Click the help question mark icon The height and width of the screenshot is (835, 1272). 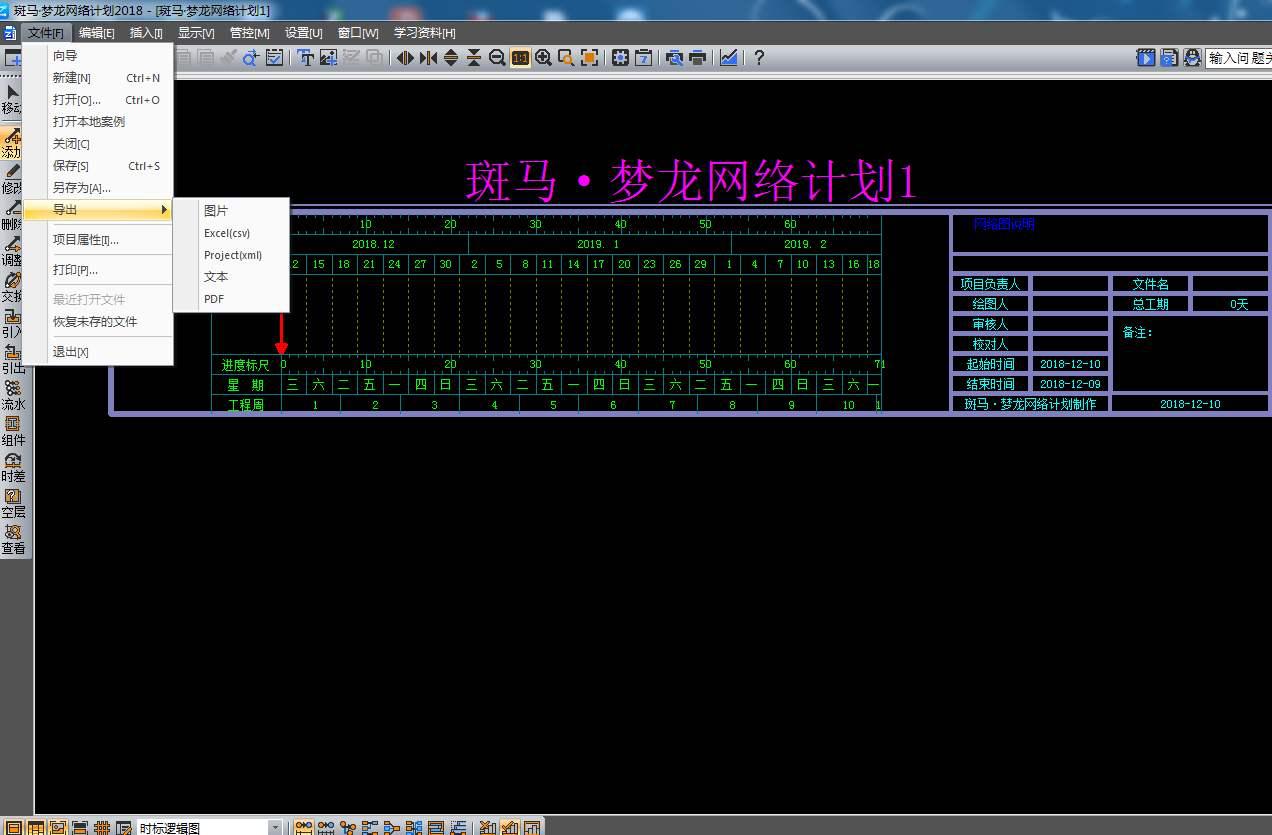[x=758, y=58]
